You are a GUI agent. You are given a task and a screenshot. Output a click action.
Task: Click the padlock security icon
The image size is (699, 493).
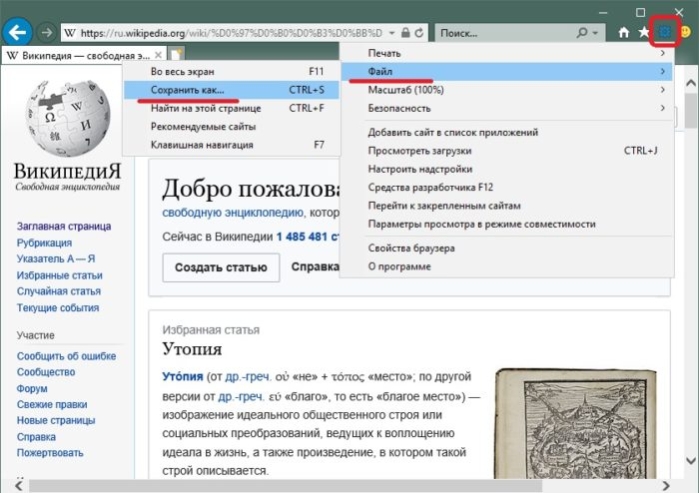[405, 33]
